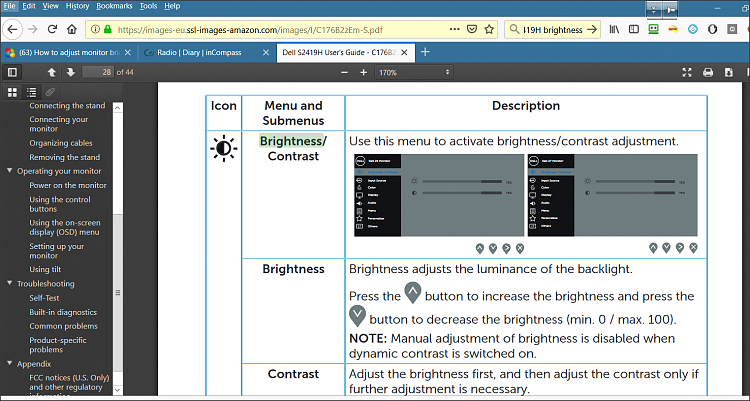The image size is (750, 401).
Task: Jump to Using the on-screen display menu
Action: (65, 227)
